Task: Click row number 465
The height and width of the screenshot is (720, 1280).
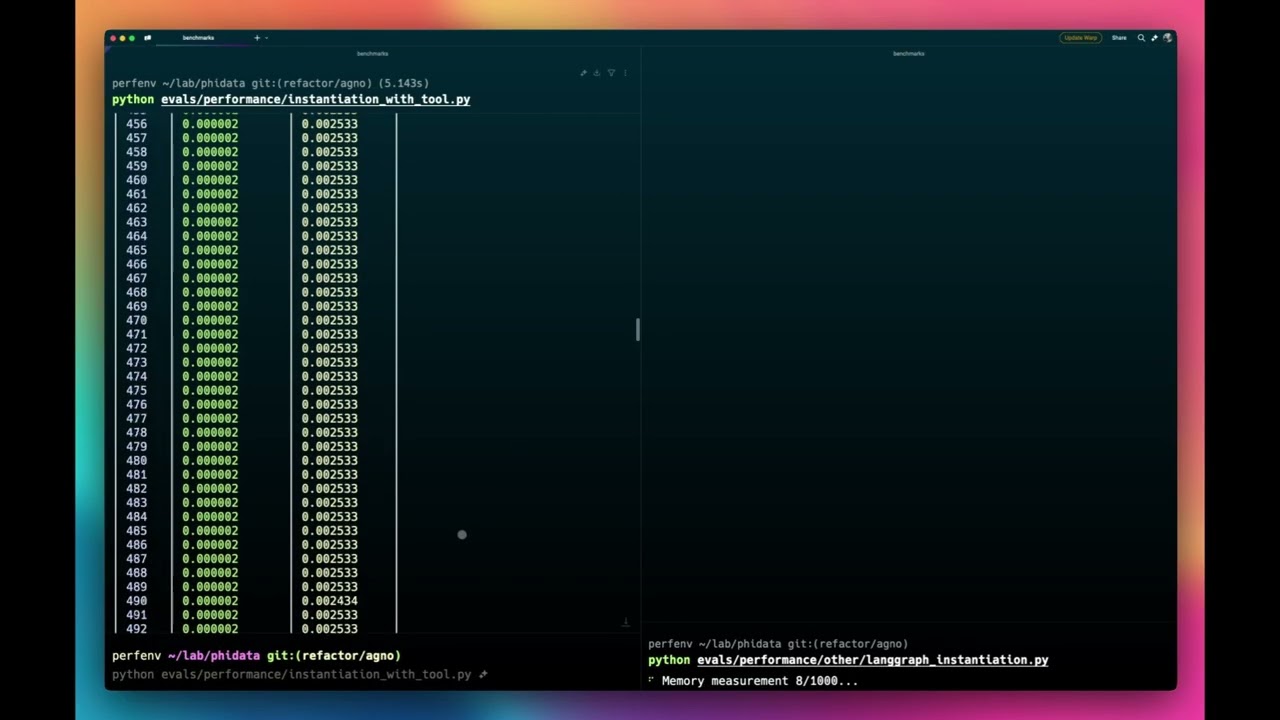Action: [x=136, y=250]
